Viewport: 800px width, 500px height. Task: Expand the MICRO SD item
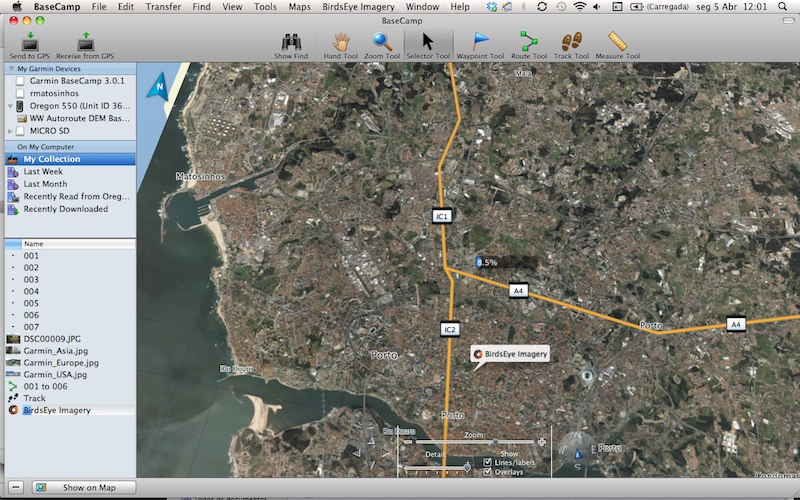click(10, 131)
